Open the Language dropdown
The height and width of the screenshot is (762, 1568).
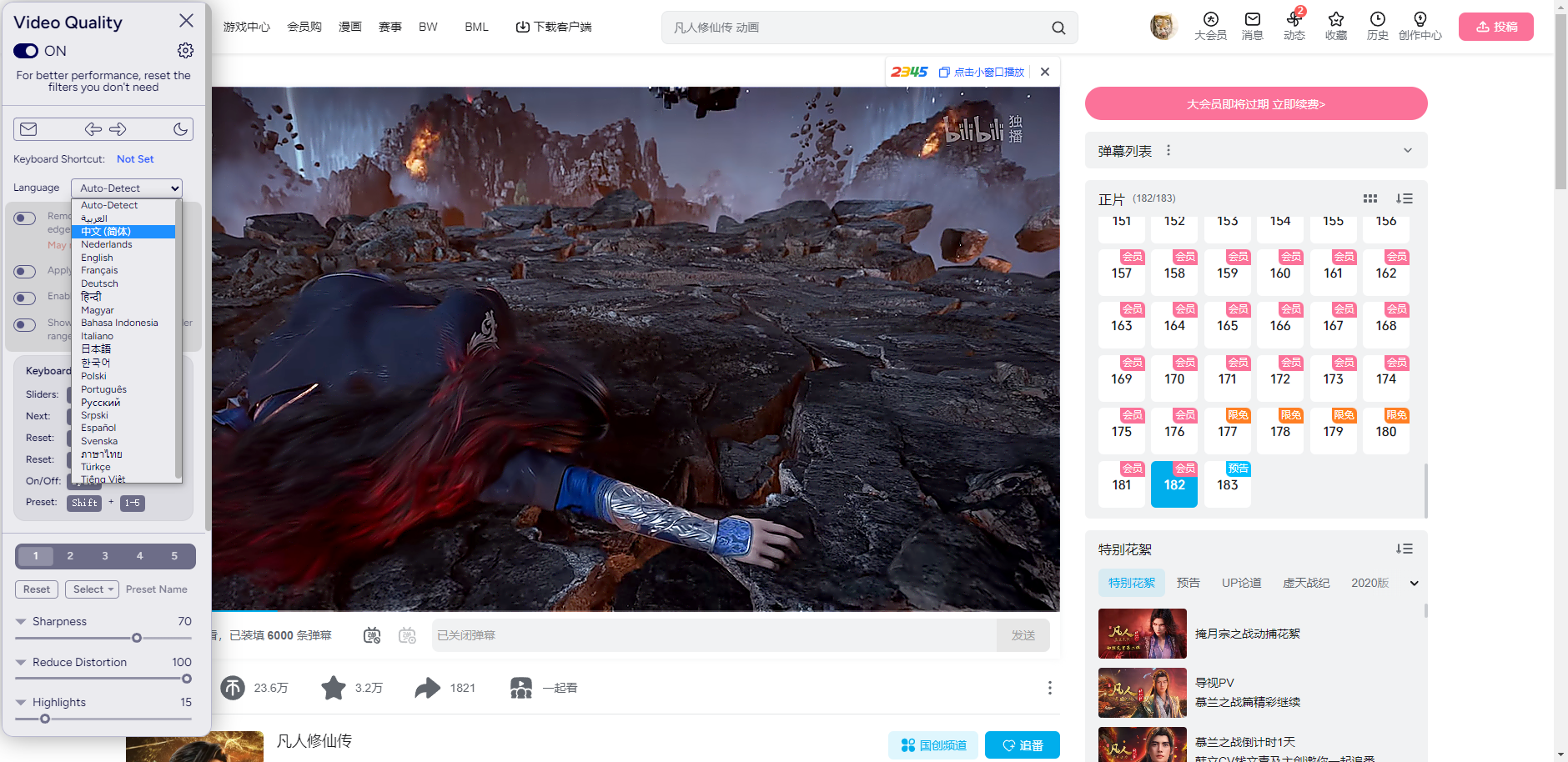[x=127, y=188]
